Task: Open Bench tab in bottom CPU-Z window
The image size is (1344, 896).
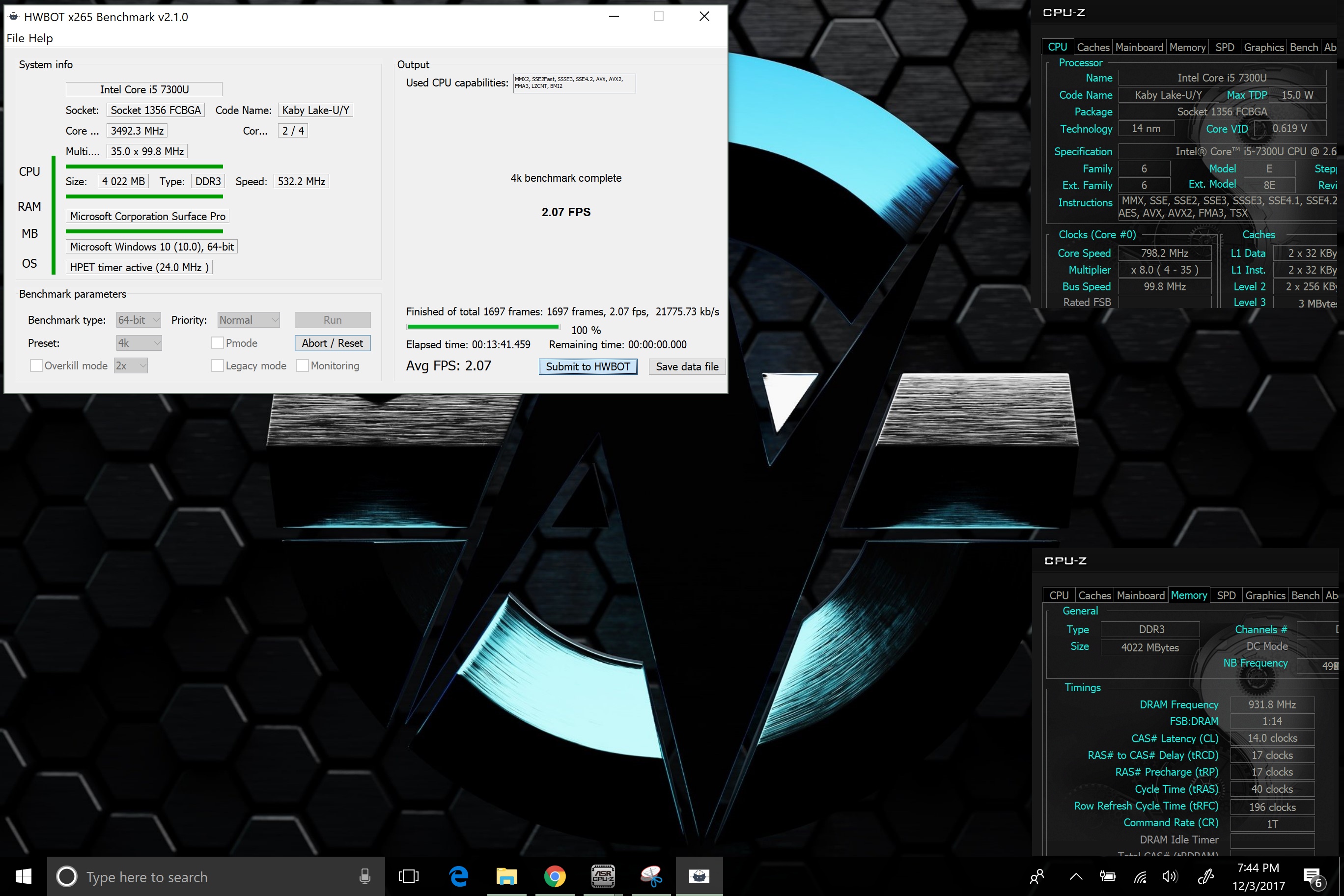Action: [x=1305, y=595]
